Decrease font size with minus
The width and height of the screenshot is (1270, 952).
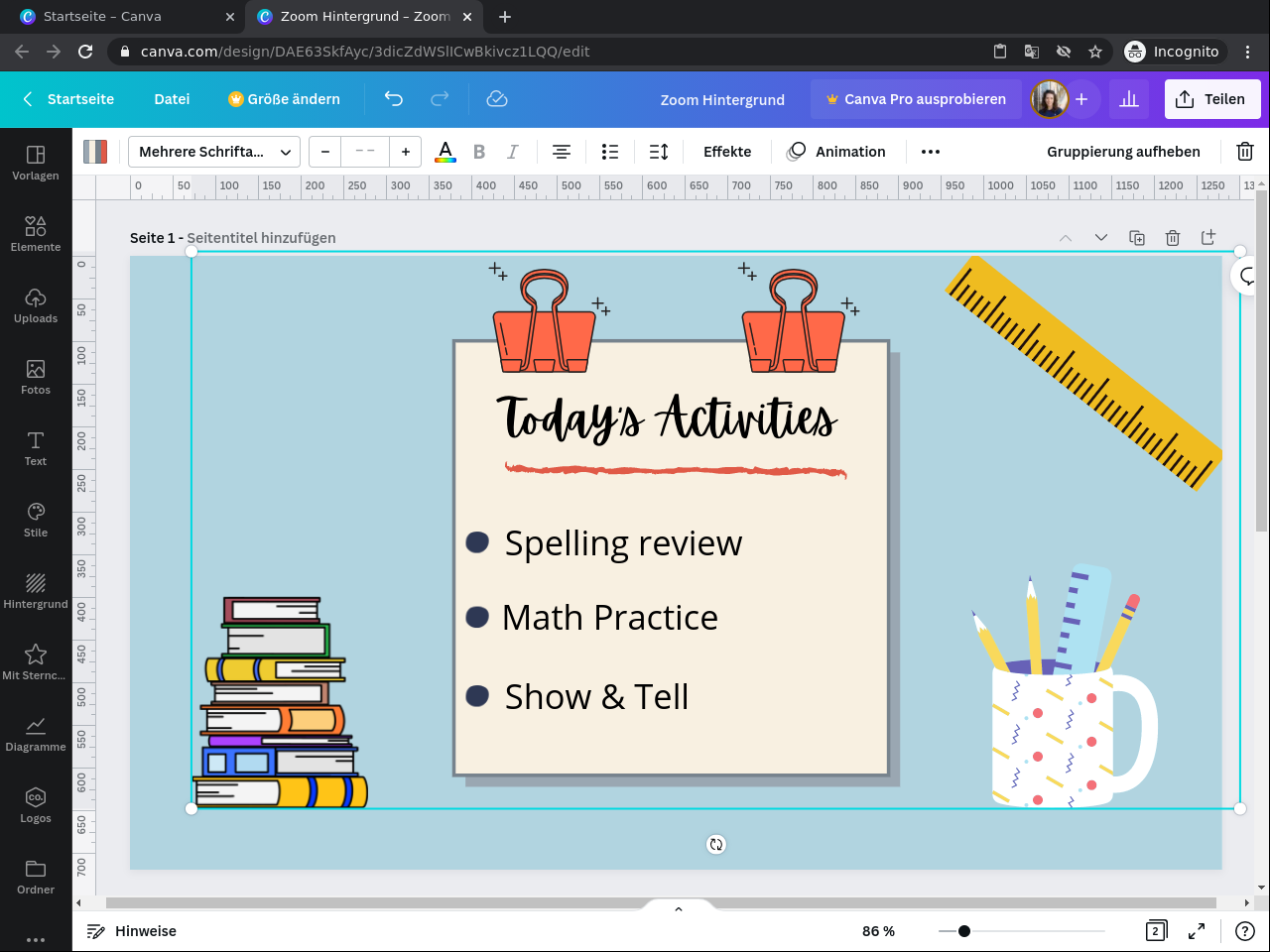325,152
